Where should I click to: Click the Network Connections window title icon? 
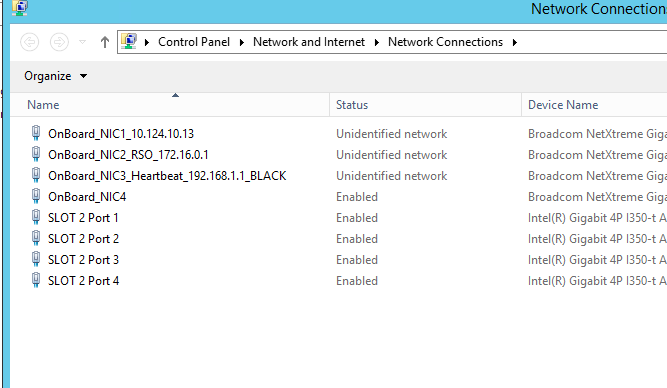[x=20, y=8]
